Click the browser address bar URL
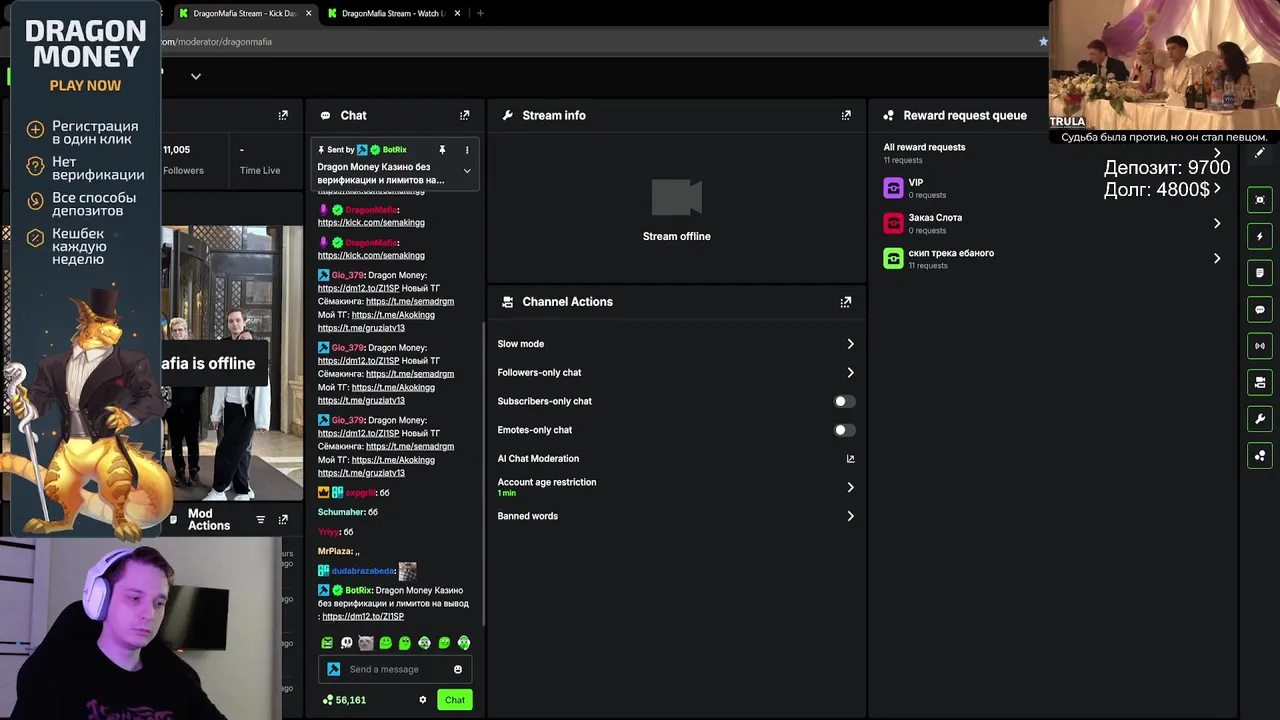This screenshot has width=1280, height=720. (x=217, y=41)
